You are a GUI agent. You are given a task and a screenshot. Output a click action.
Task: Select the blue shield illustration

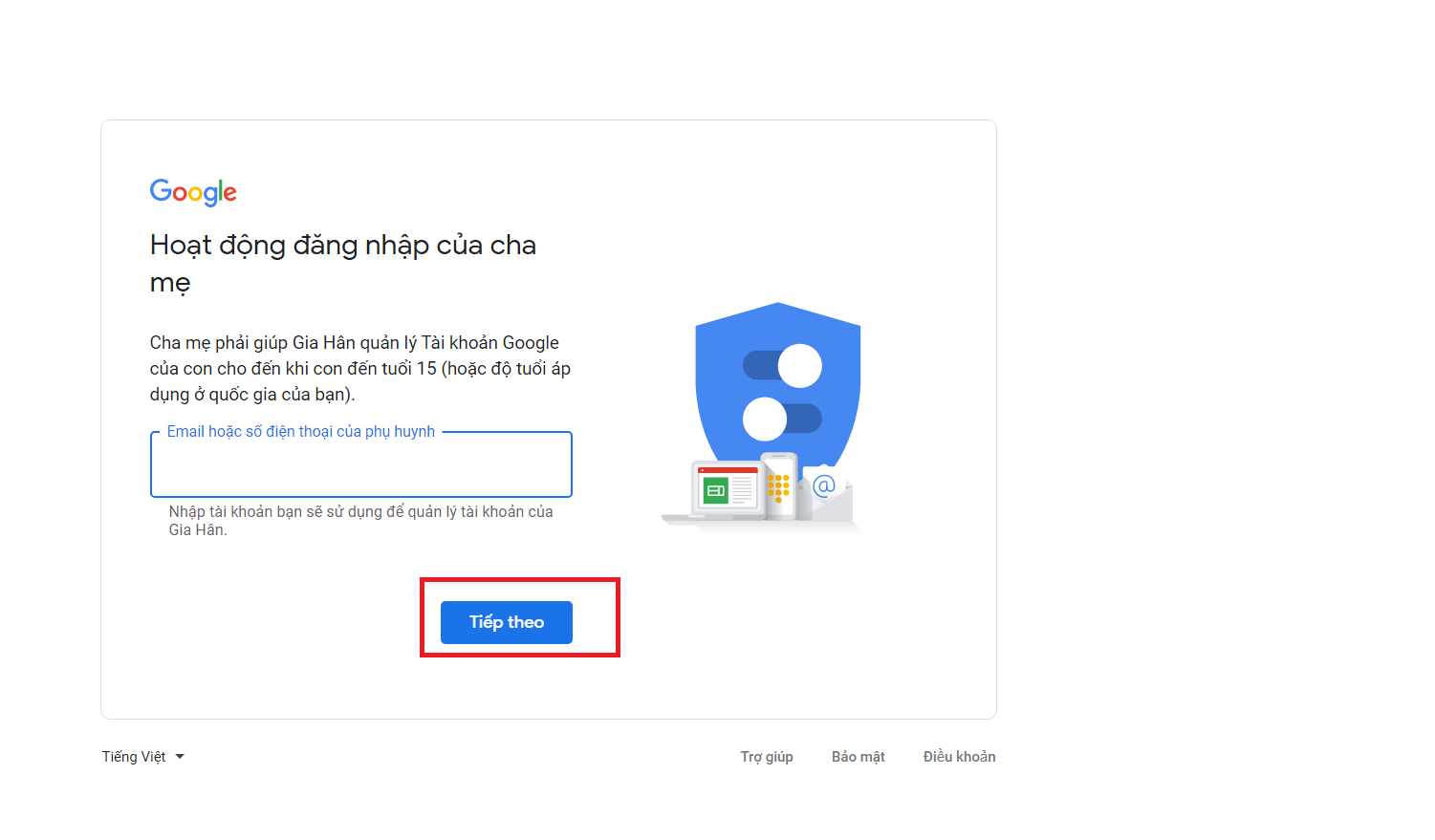(x=776, y=382)
